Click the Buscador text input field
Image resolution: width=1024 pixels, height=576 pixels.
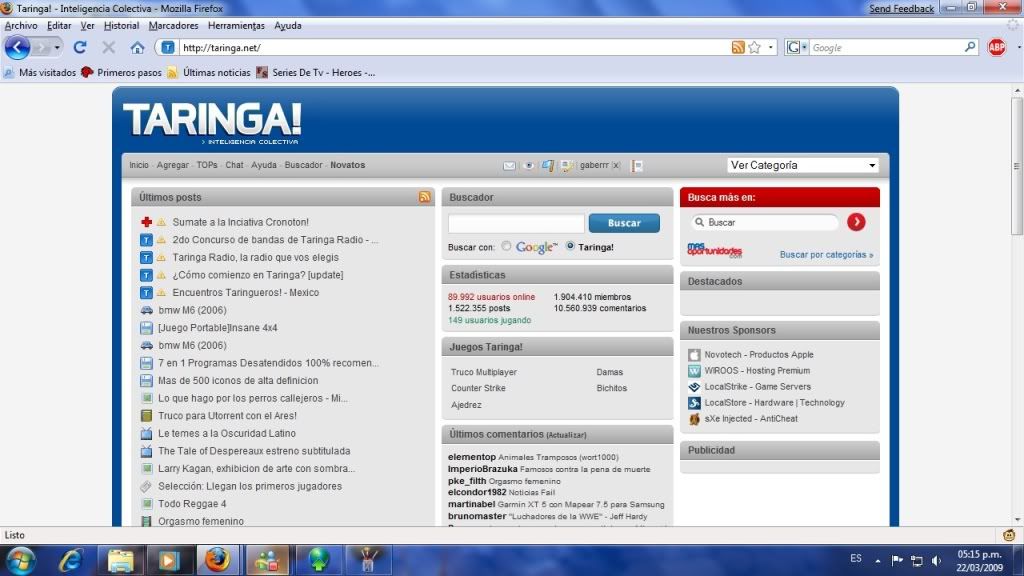pyautogui.click(x=516, y=223)
